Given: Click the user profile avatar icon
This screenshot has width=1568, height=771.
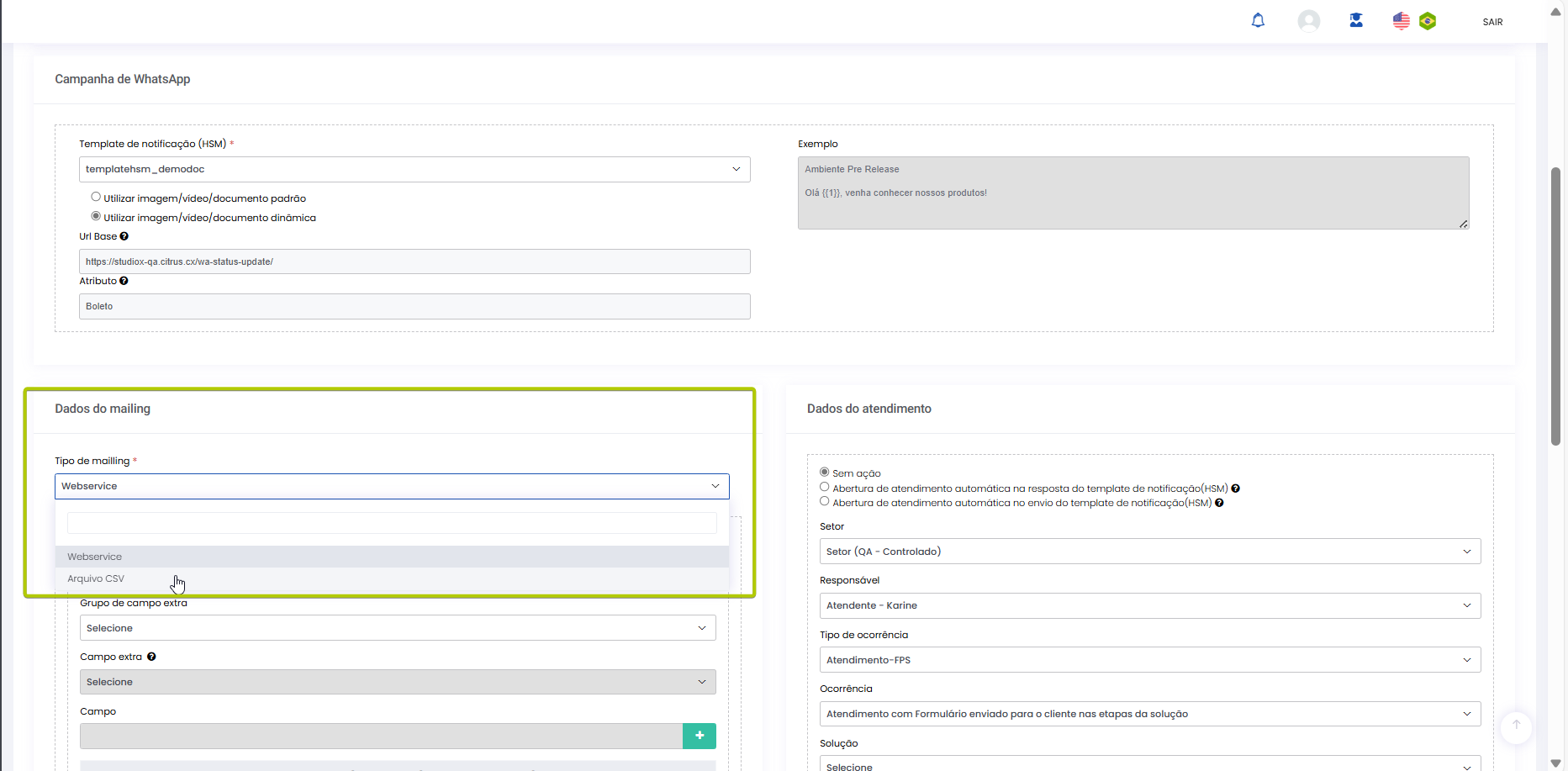Looking at the screenshot, I should coord(1308,21).
